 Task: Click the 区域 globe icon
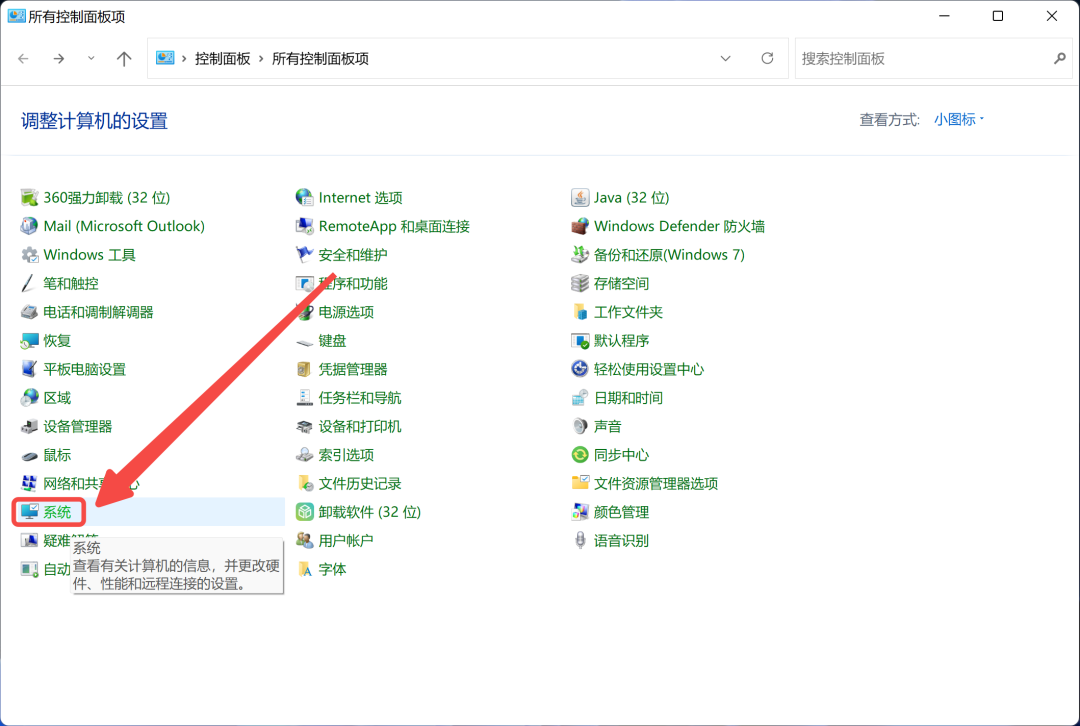click(x=29, y=398)
